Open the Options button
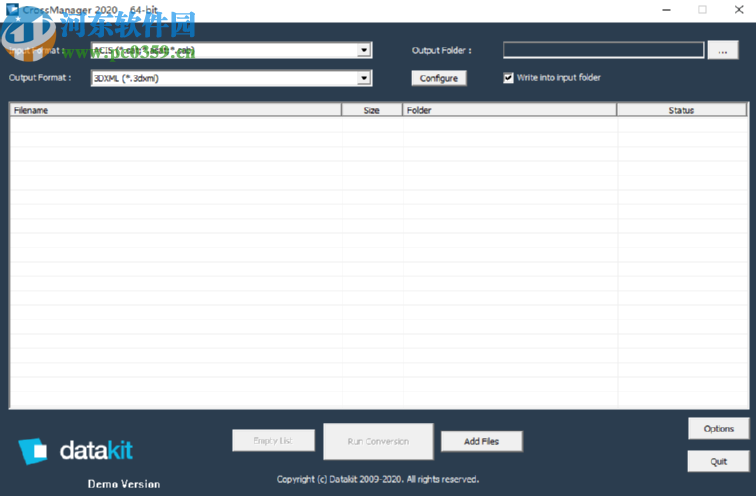Screen dimensions: 756x496 click(718, 429)
